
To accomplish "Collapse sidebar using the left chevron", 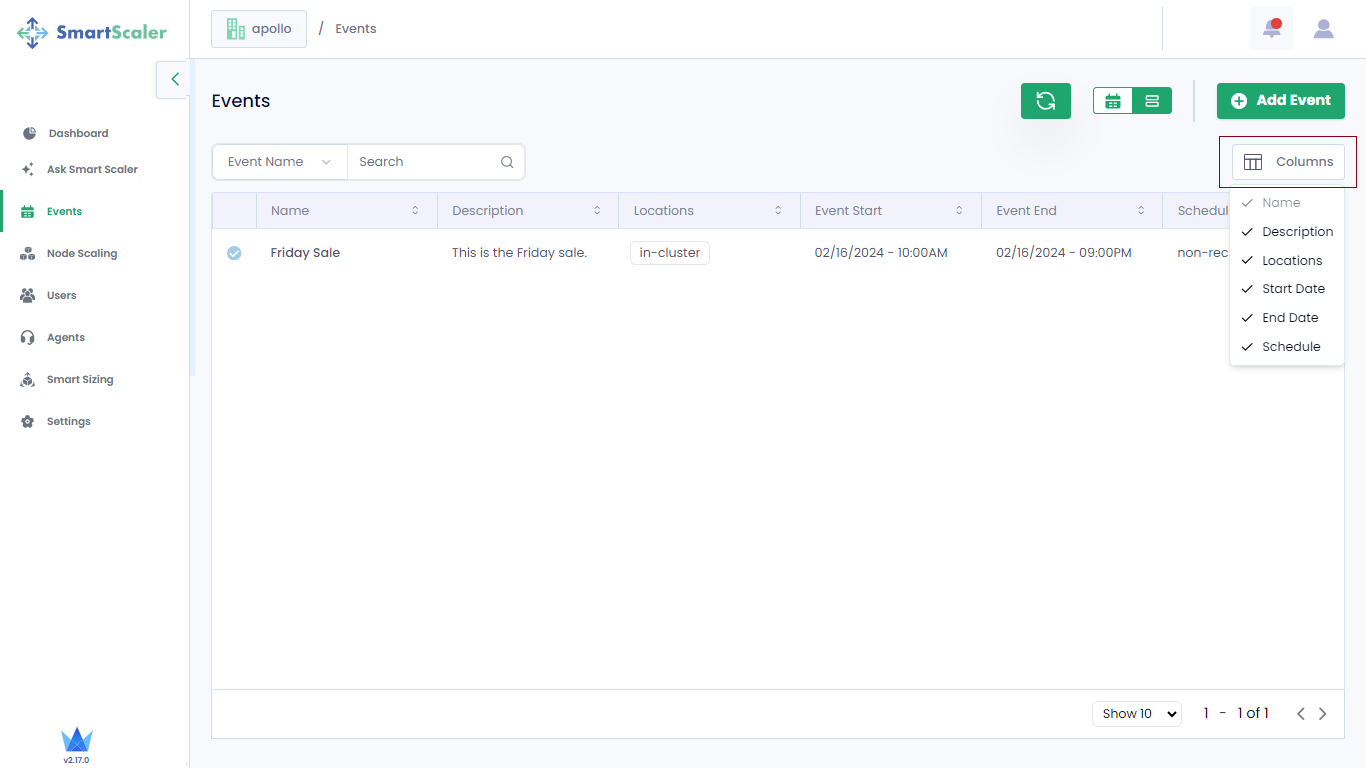I will coord(174,80).
